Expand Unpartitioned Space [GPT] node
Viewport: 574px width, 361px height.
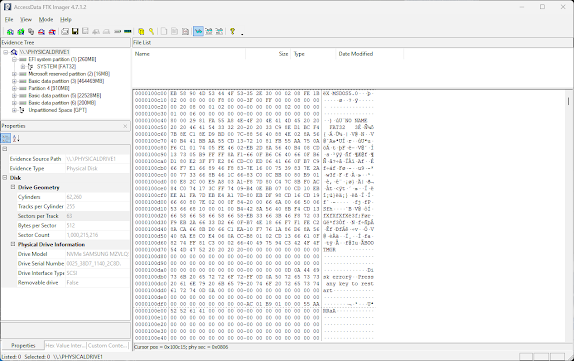coord(14,110)
